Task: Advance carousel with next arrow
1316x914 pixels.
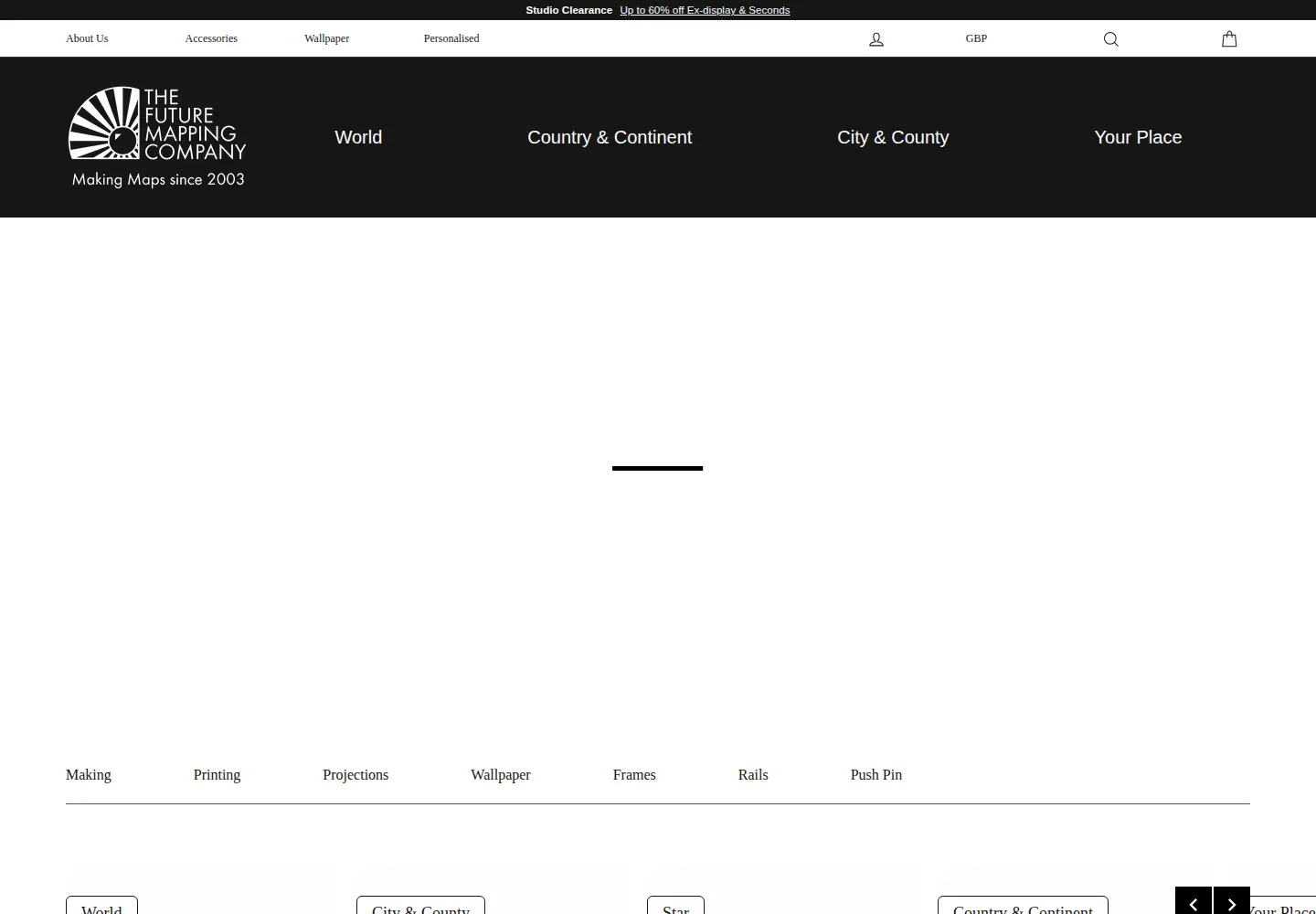Action: (x=1232, y=901)
